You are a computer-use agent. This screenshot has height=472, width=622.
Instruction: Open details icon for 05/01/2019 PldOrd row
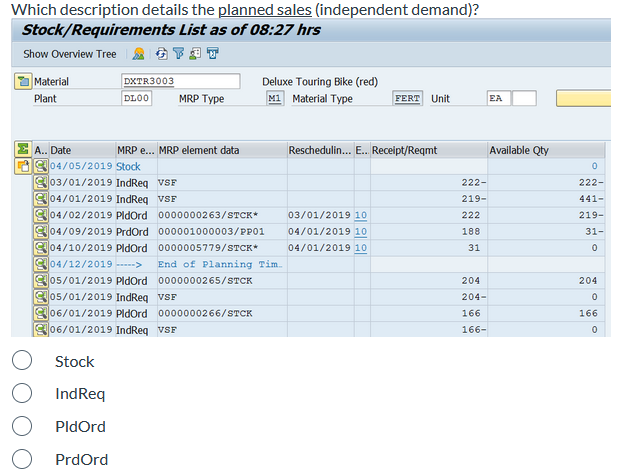(40, 281)
